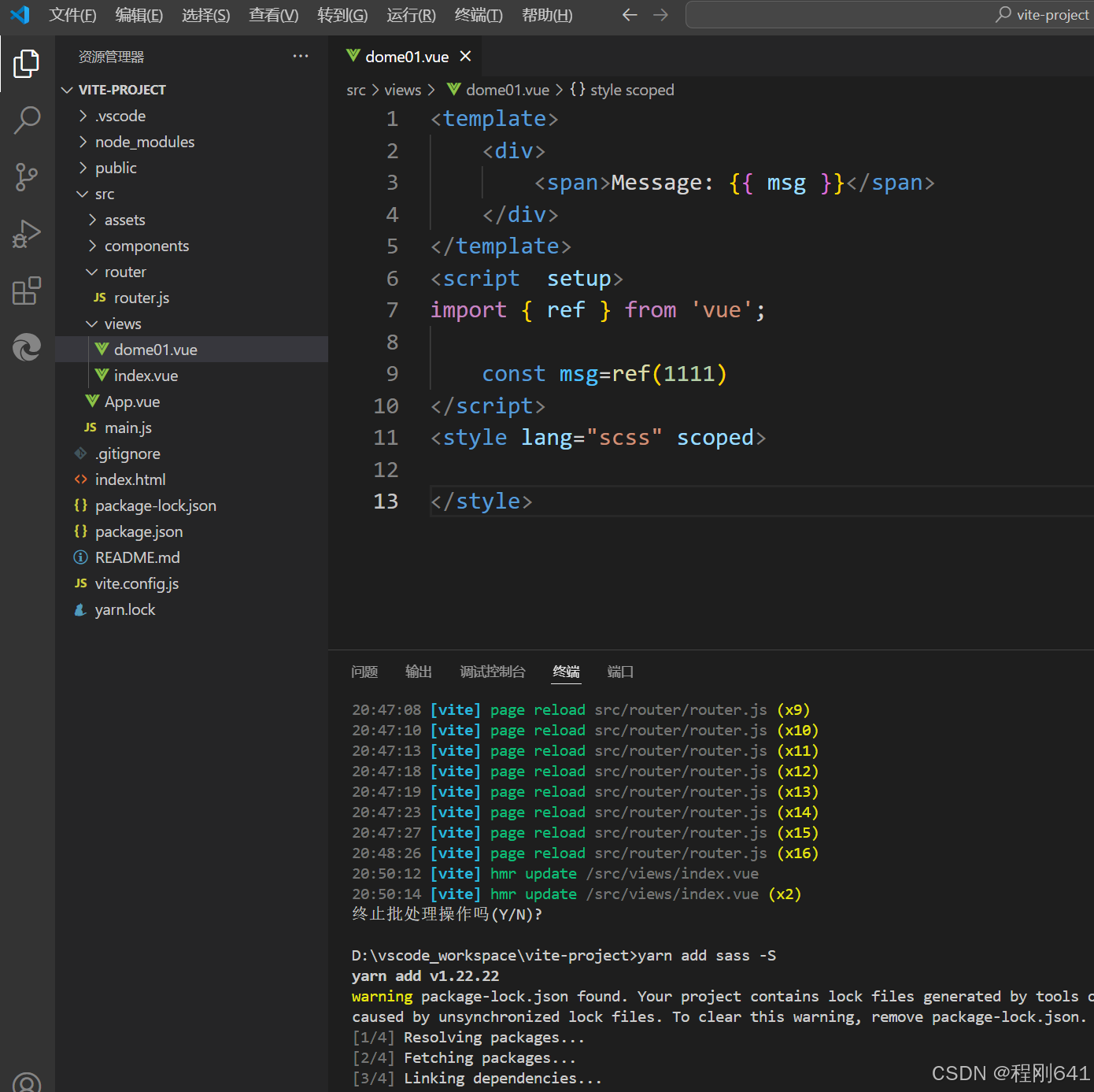Screen dimensions: 1094x1092
Task: Open the Extensions view icon
Action: pyautogui.click(x=27, y=291)
